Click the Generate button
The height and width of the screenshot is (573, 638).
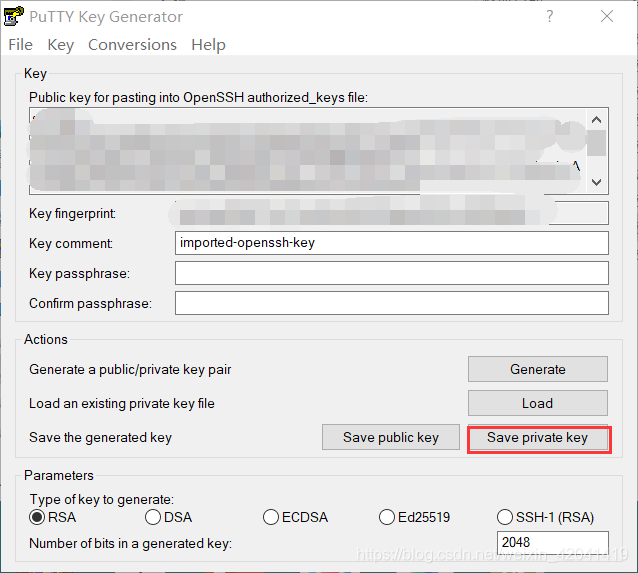[x=537, y=369]
